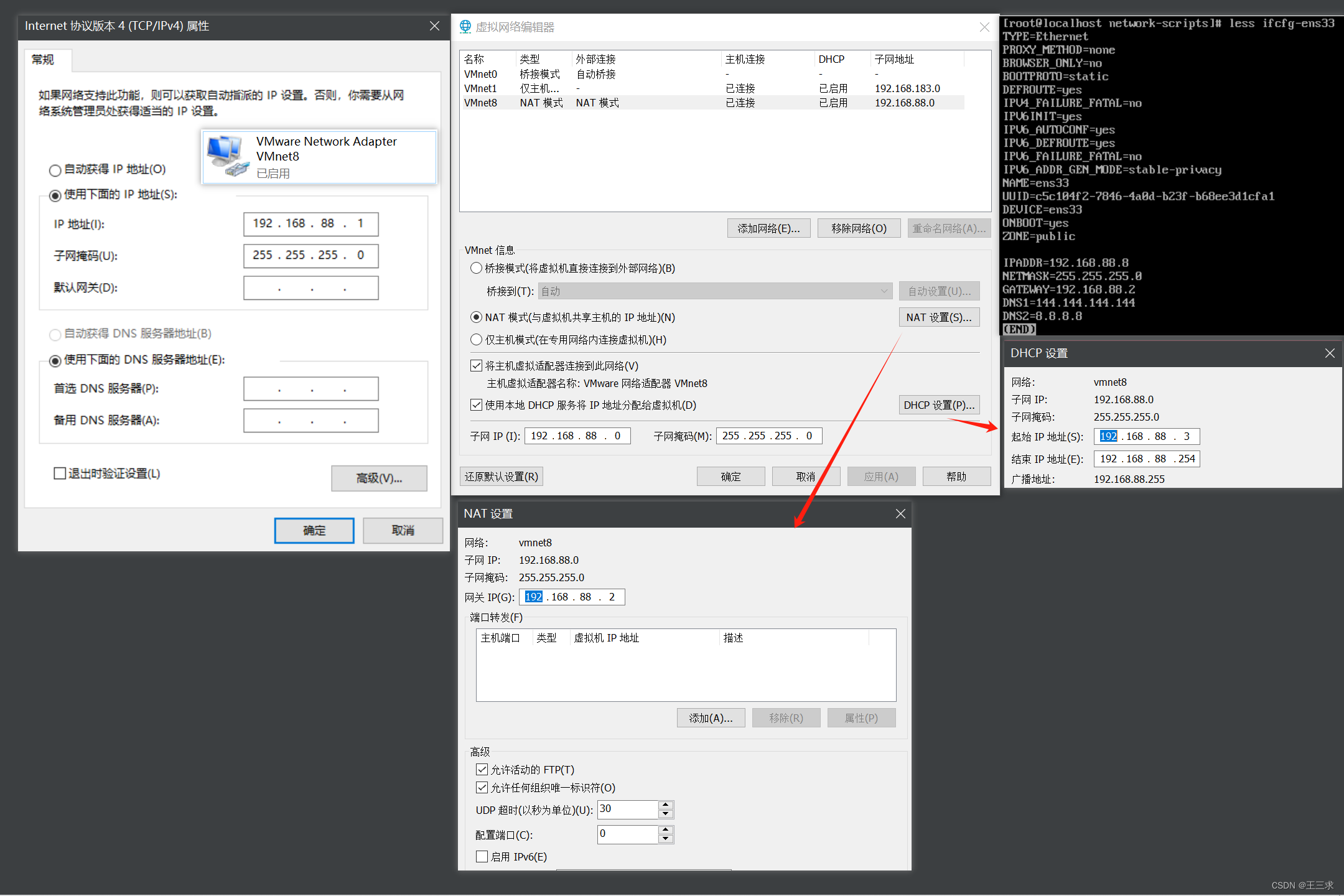Select 仅主机模式 networking mode
Screen dimensions: 1344x896
477,339
